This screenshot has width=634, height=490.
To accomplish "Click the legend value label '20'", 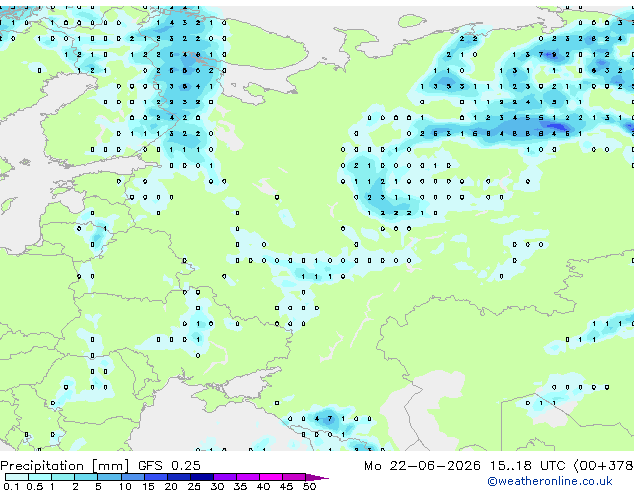I will tap(171, 486).
